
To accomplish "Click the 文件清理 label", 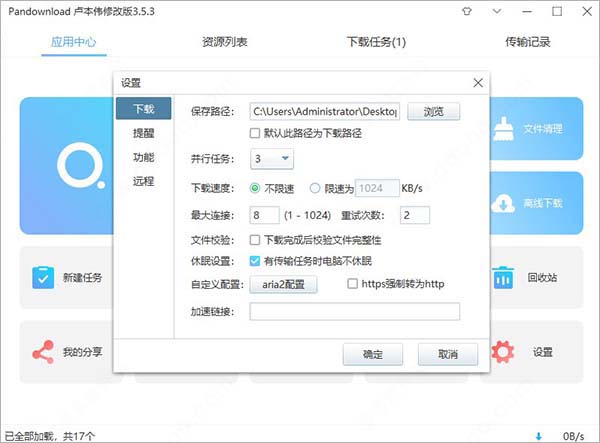I will tap(543, 129).
